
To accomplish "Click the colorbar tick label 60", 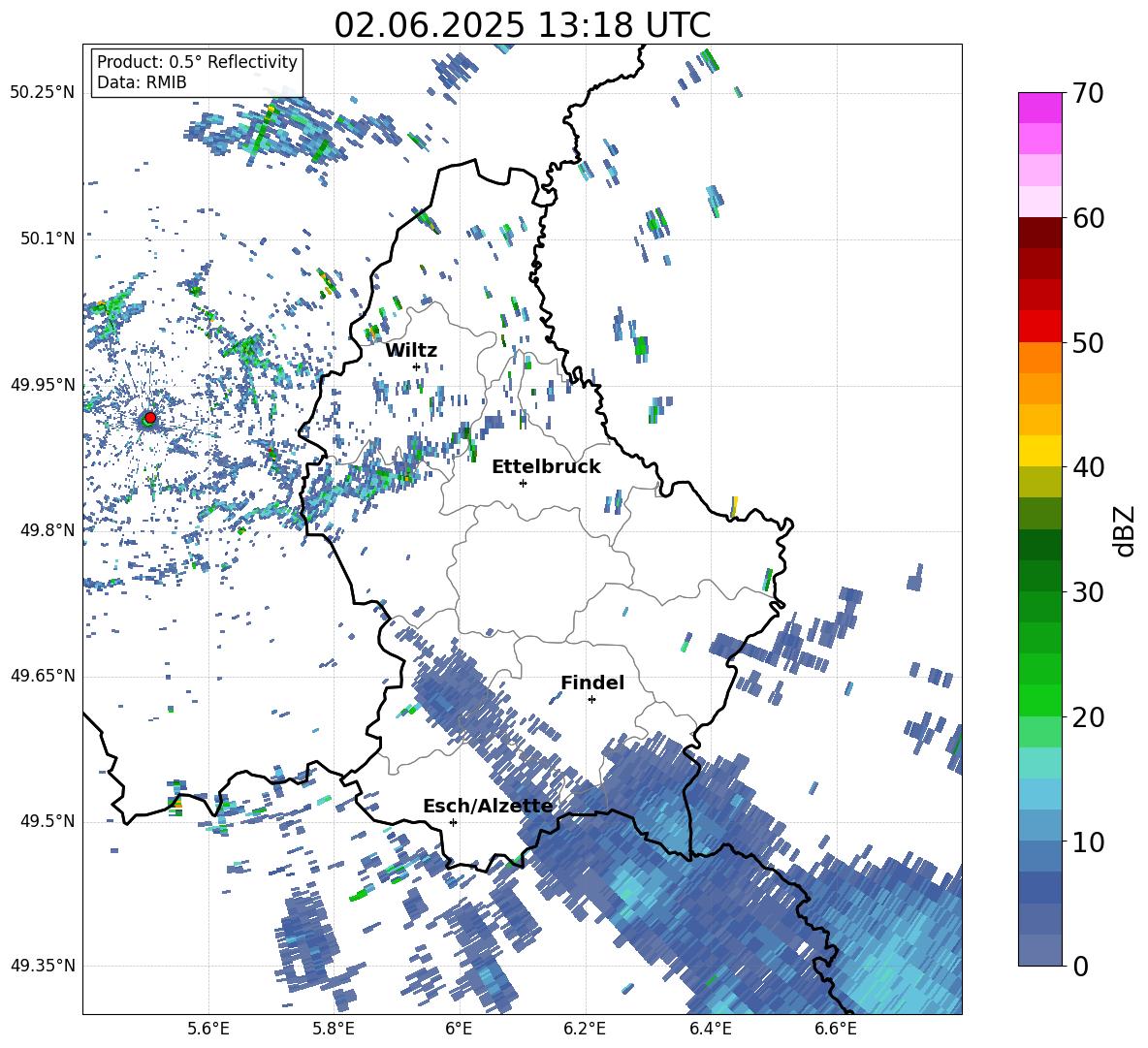I will coord(1088,218).
